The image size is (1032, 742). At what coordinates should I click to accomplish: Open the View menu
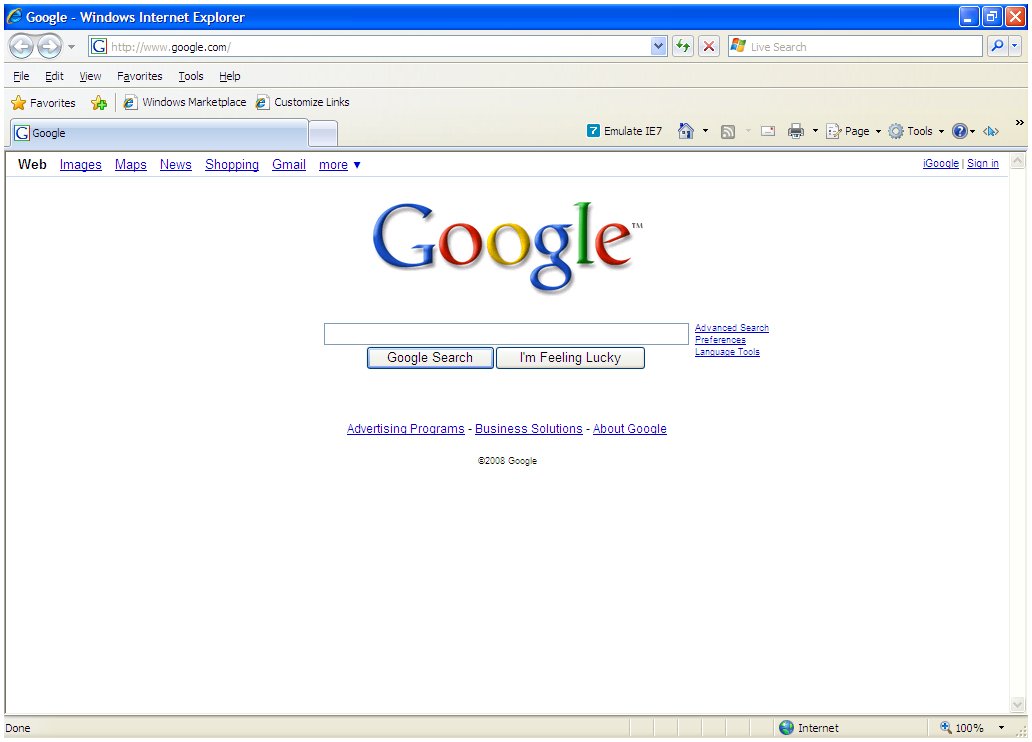[90, 76]
